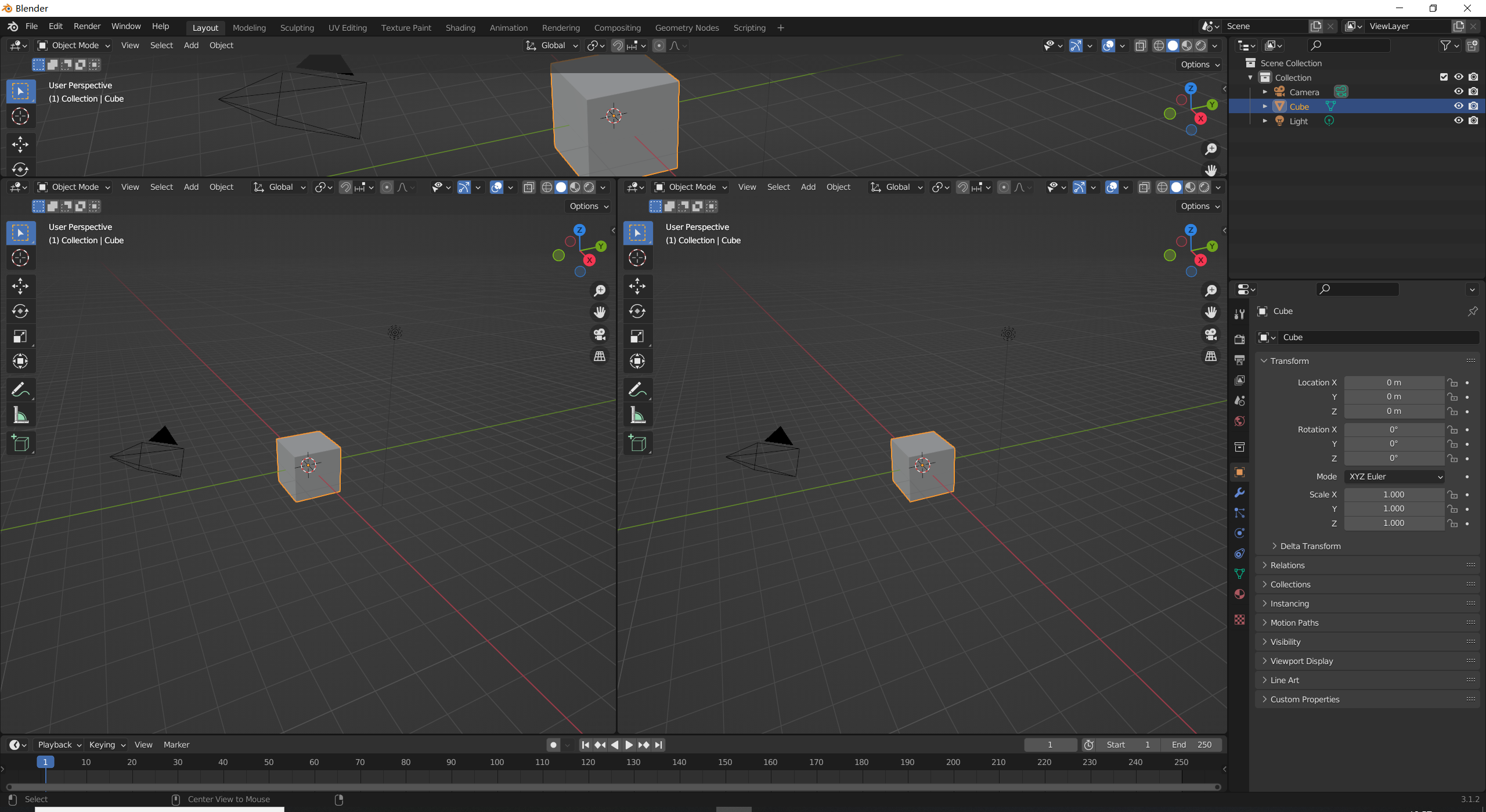This screenshot has width=1486, height=812.
Task: Uncheck the Collection exclude checkbox
Action: tap(1444, 77)
